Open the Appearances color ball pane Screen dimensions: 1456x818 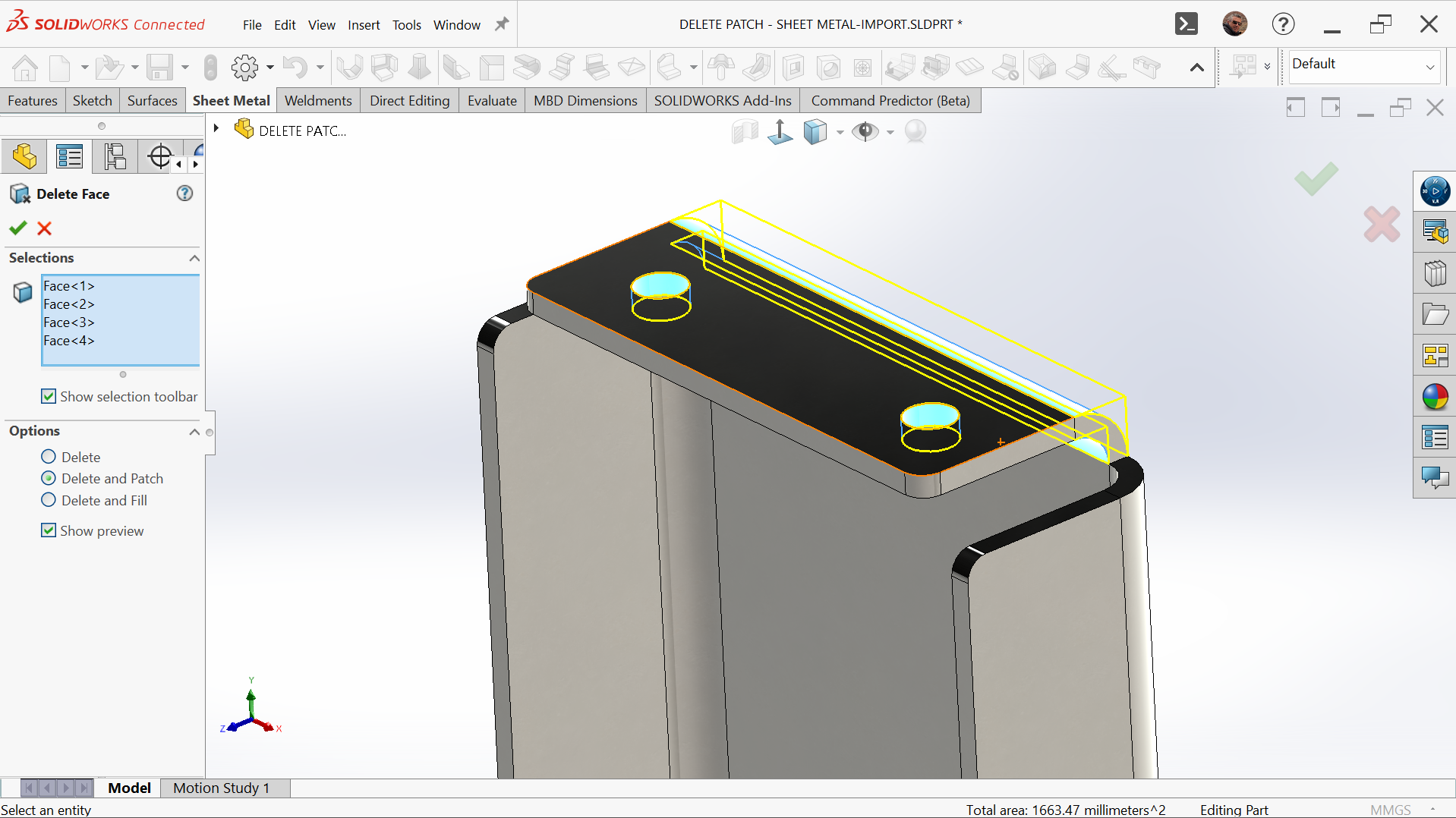click(x=1435, y=397)
